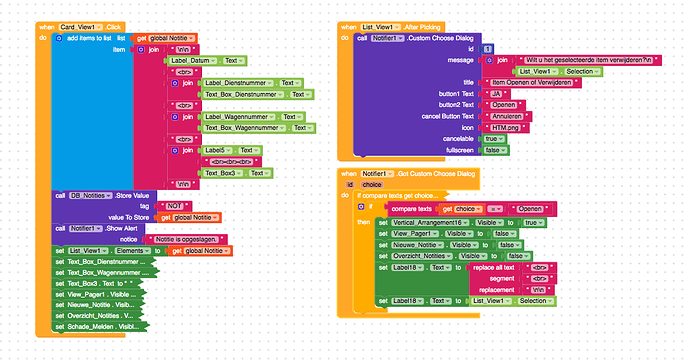Screen dimensions: 690x364
Task: Click gear icon on join with Label_Wagennummer
Action: click(x=175, y=117)
